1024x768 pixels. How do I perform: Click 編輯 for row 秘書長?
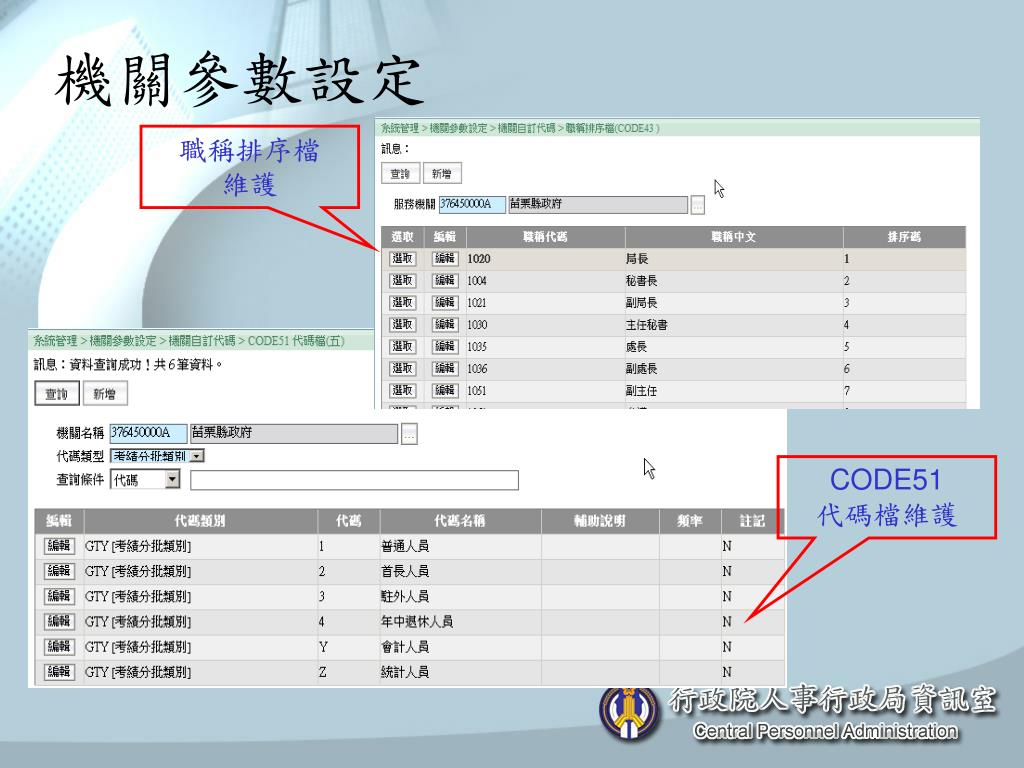click(445, 281)
